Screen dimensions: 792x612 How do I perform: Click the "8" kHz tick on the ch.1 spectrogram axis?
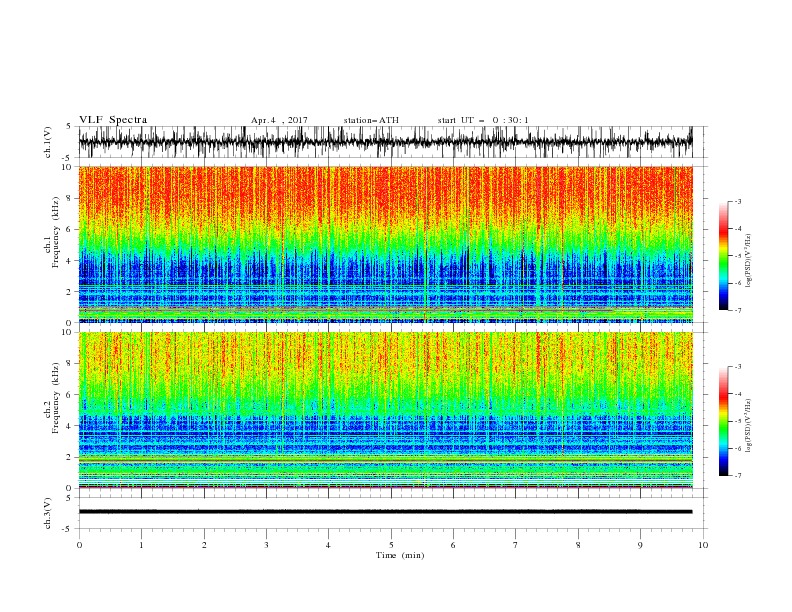click(70, 198)
